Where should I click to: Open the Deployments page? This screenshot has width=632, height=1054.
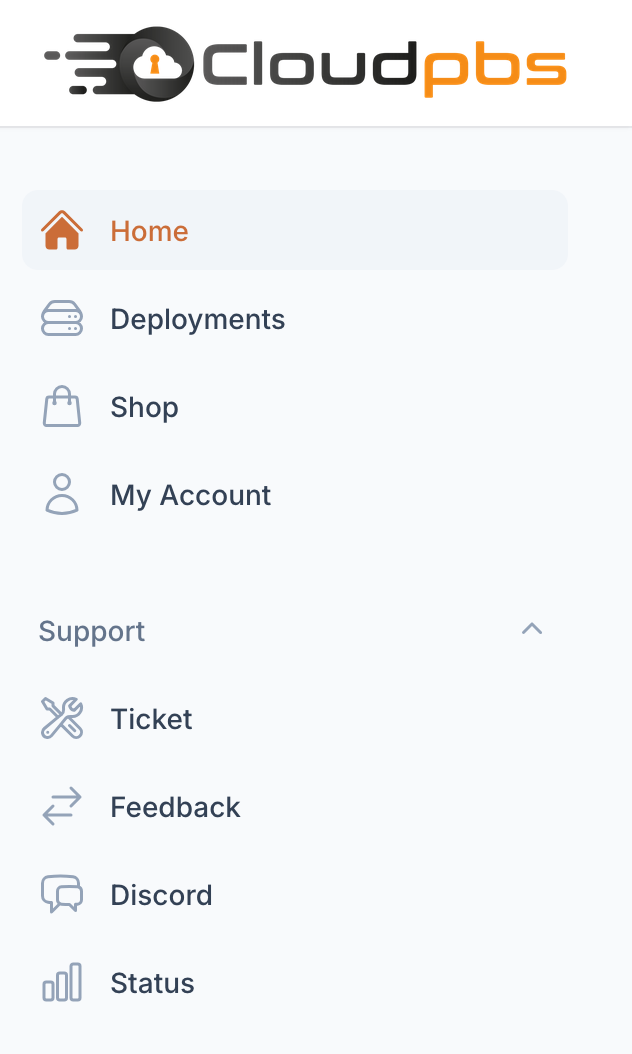tap(197, 318)
